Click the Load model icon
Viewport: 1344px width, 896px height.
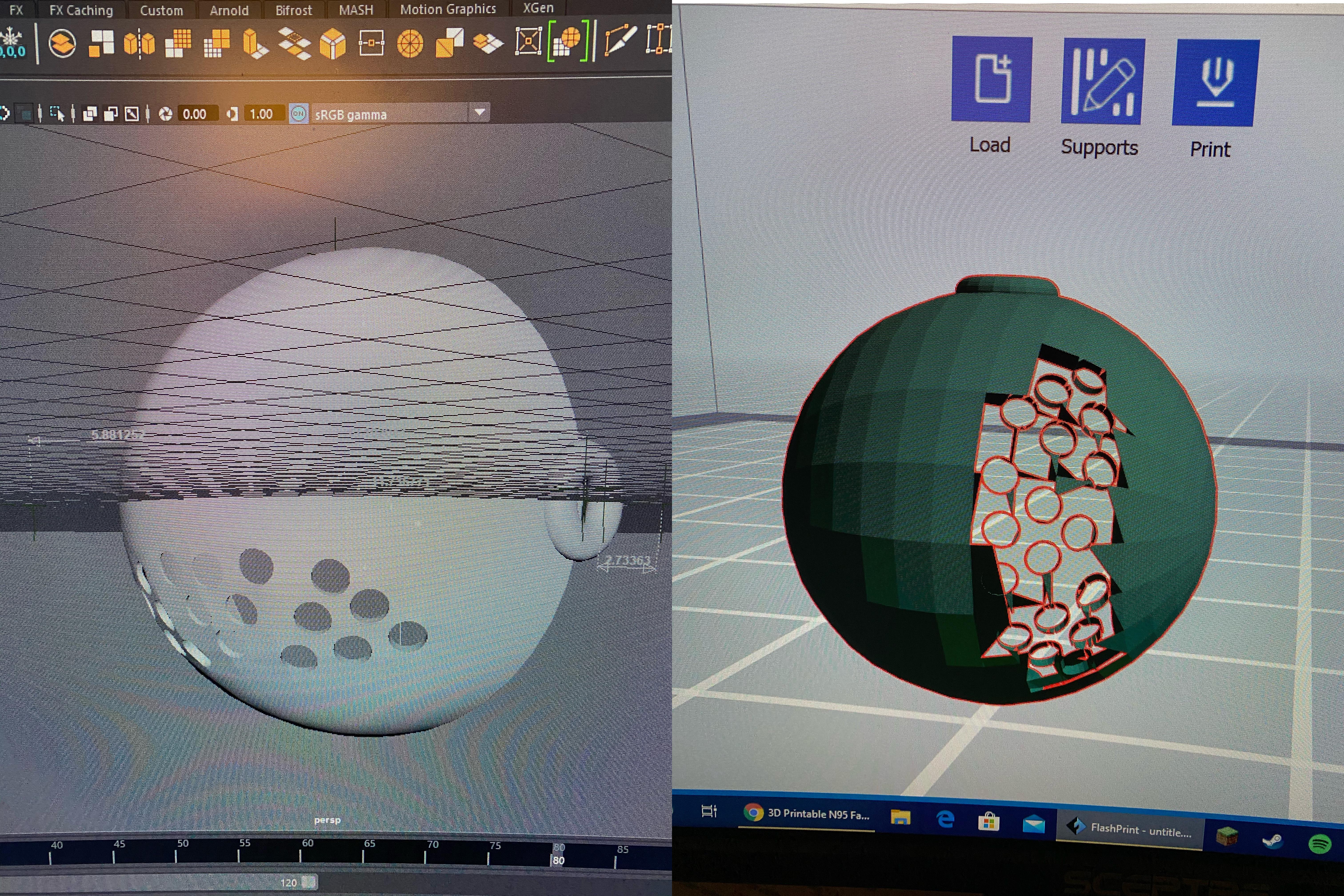(x=991, y=79)
